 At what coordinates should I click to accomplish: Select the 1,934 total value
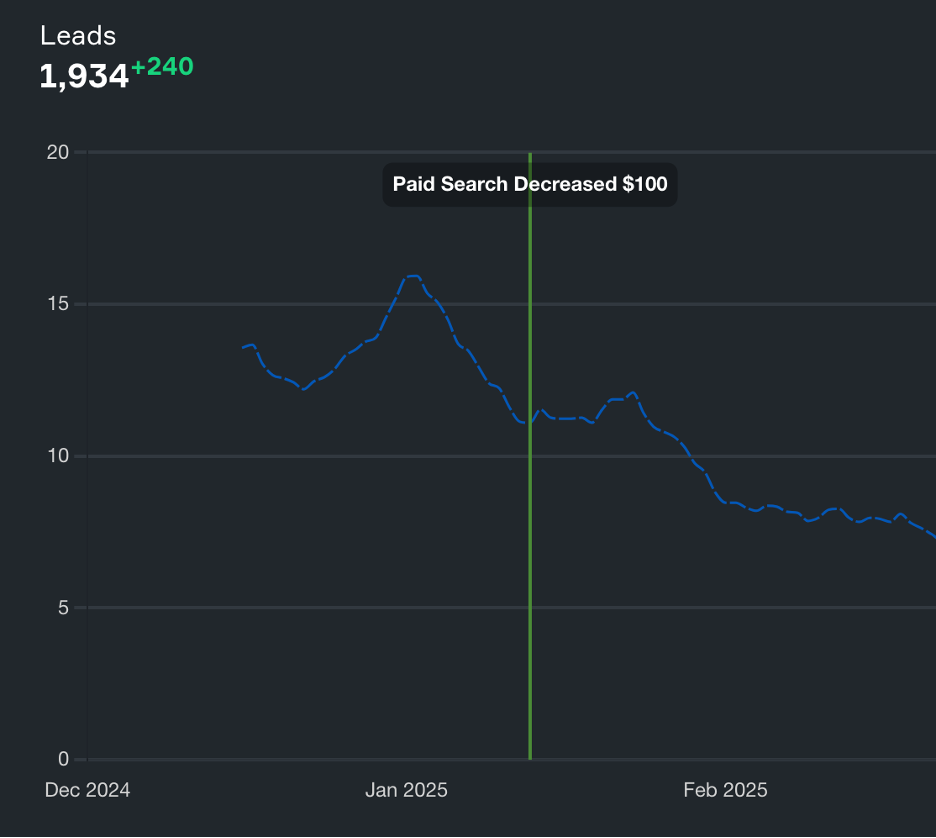click(84, 75)
